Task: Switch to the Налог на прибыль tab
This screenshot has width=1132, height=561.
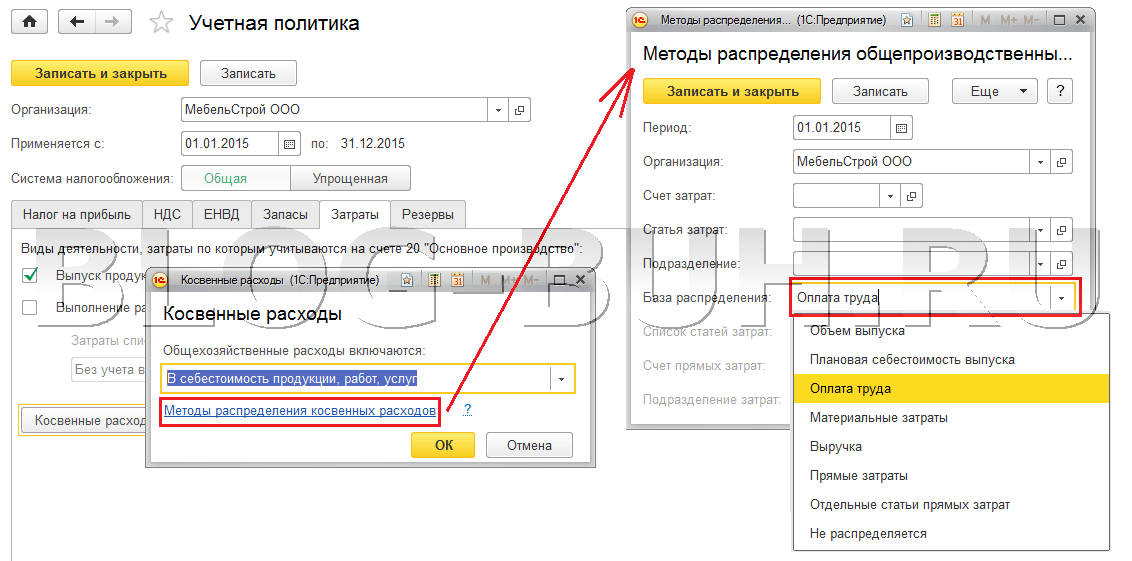Action: pyautogui.click(x=77, y=214)
